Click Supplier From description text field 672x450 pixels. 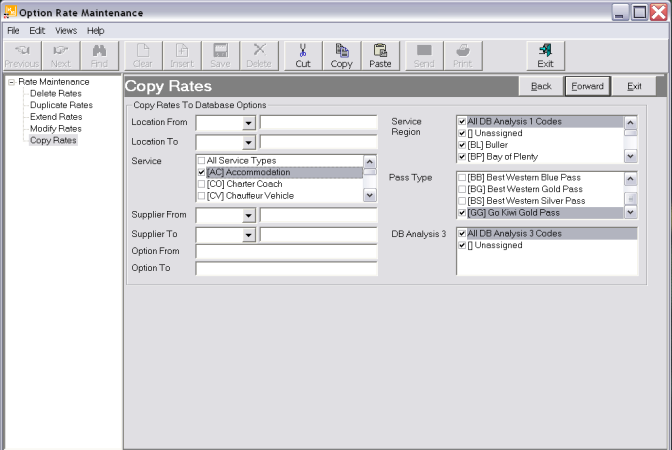coord(318,215)
